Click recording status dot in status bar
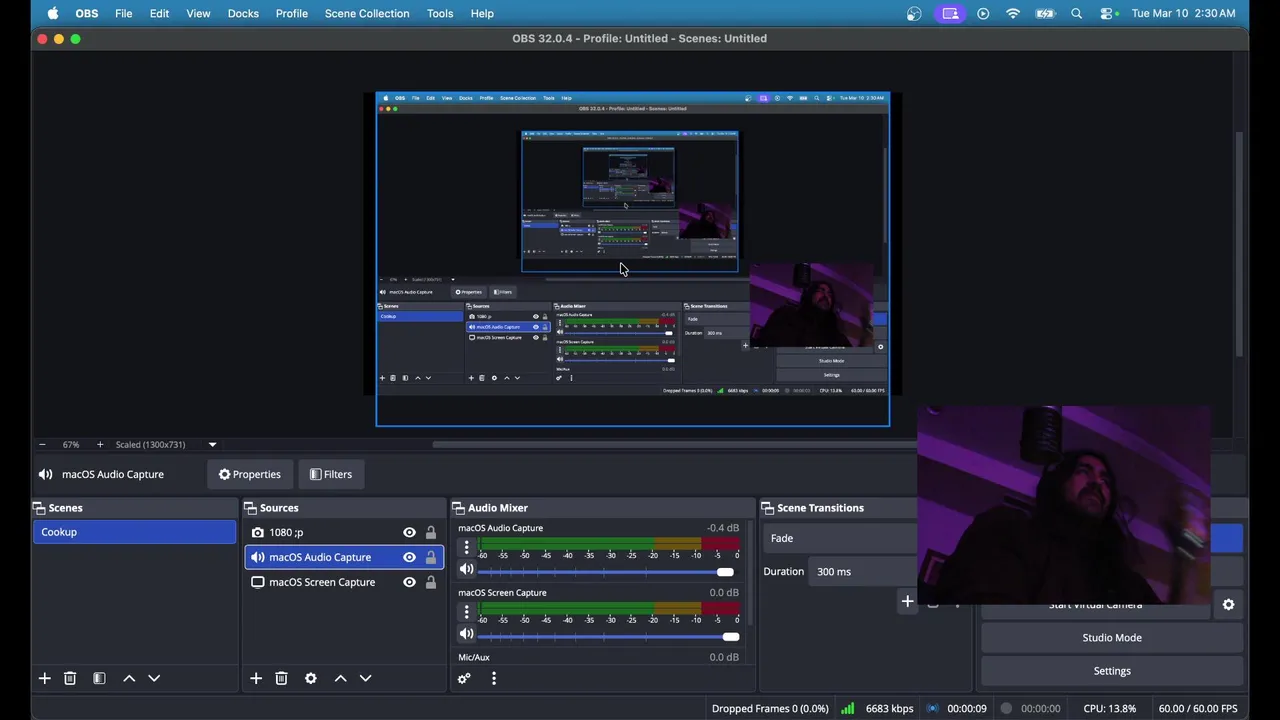 (x=1006, y=708)
